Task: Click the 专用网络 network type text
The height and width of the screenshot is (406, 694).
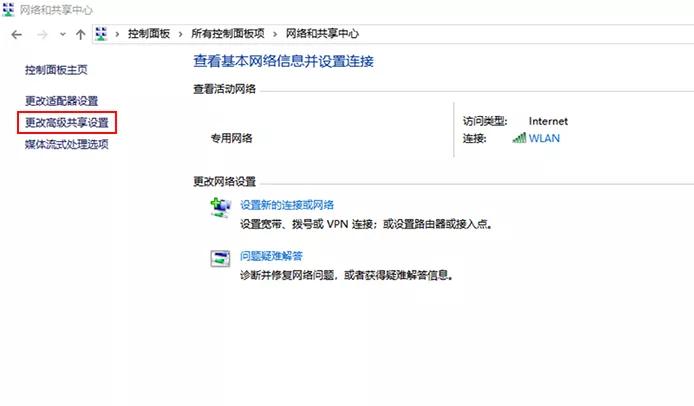Action: 231,138
